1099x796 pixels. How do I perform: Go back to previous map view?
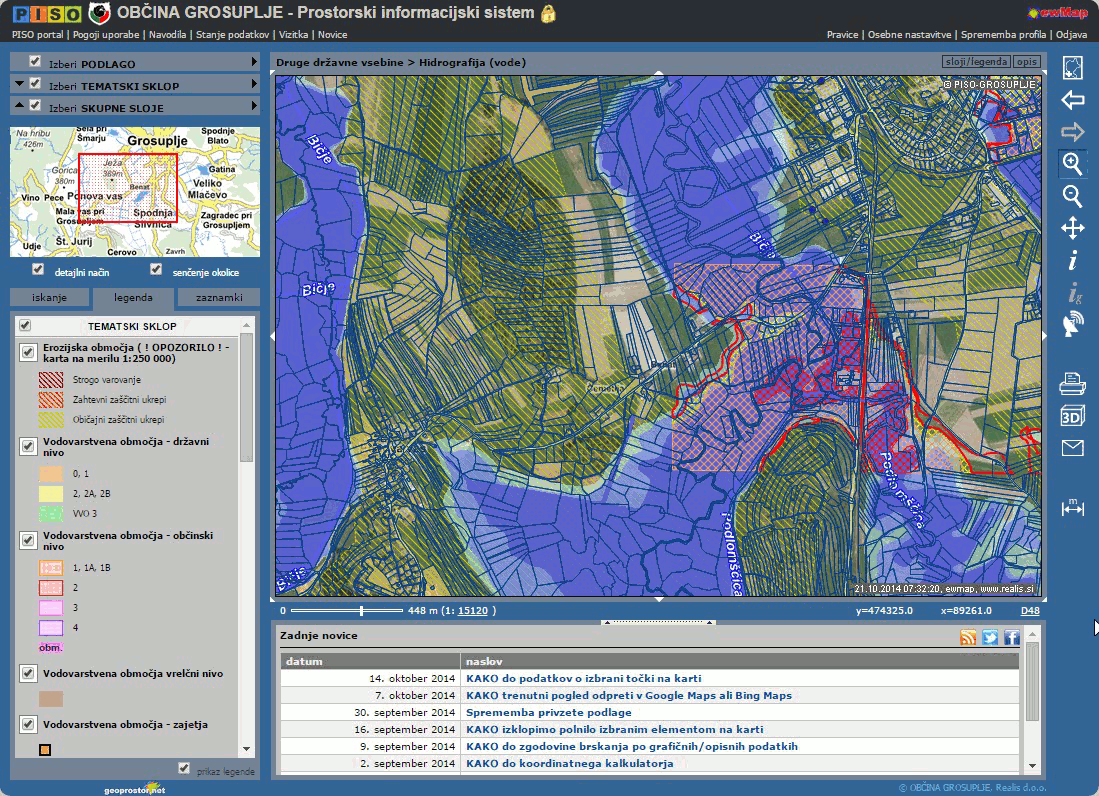tap(1072, 100)
